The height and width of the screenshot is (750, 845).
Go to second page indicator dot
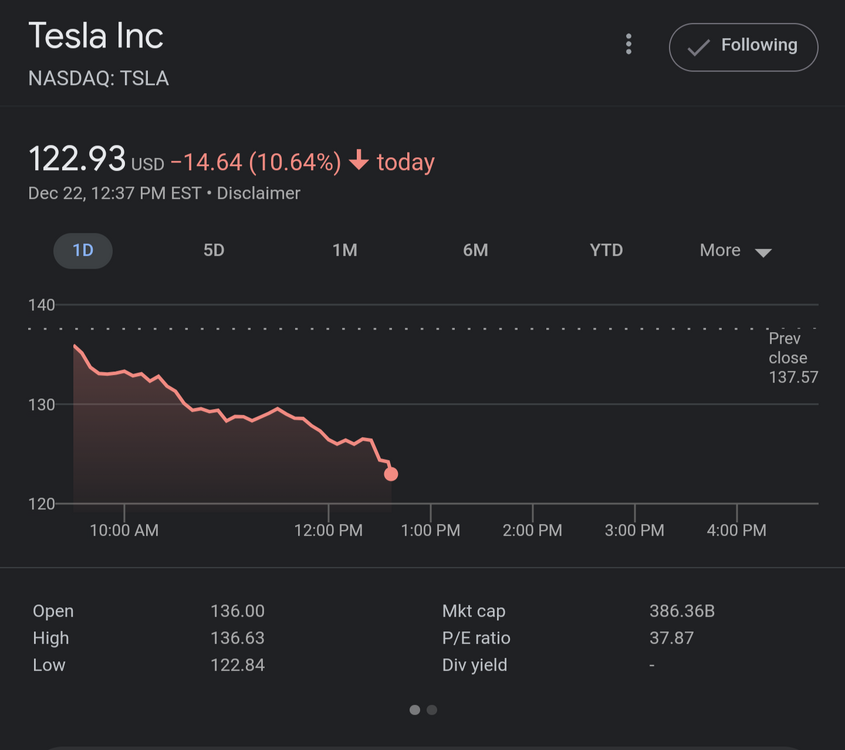click(432, 710)
